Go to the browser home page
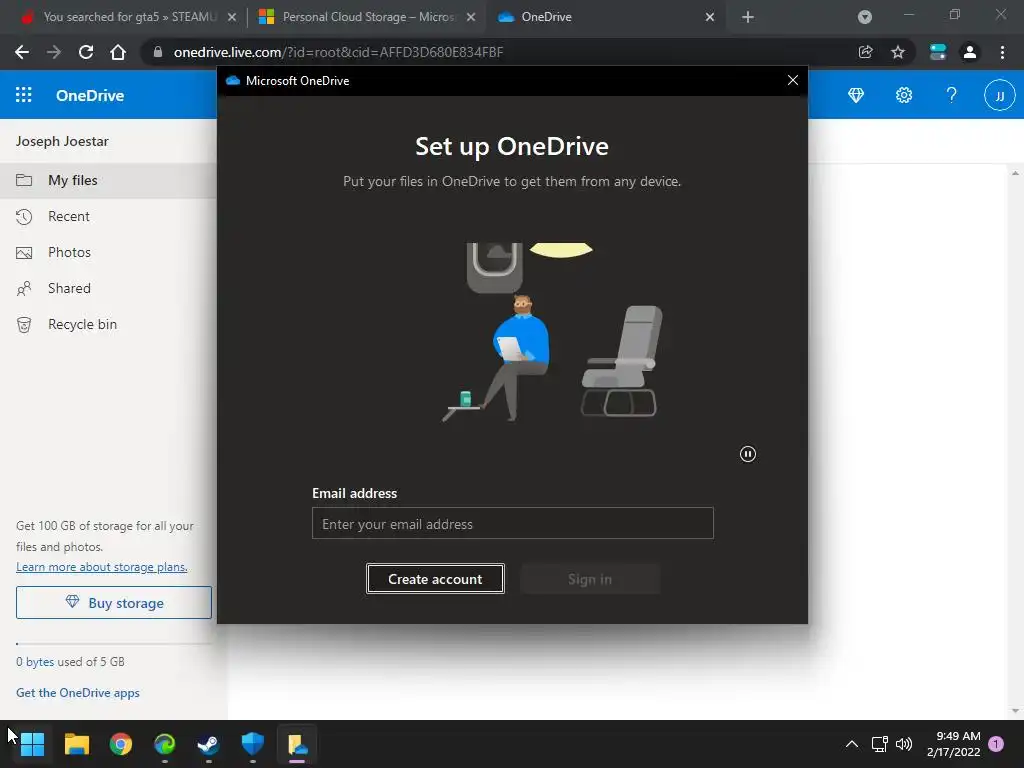 click(x=118, y=52)
